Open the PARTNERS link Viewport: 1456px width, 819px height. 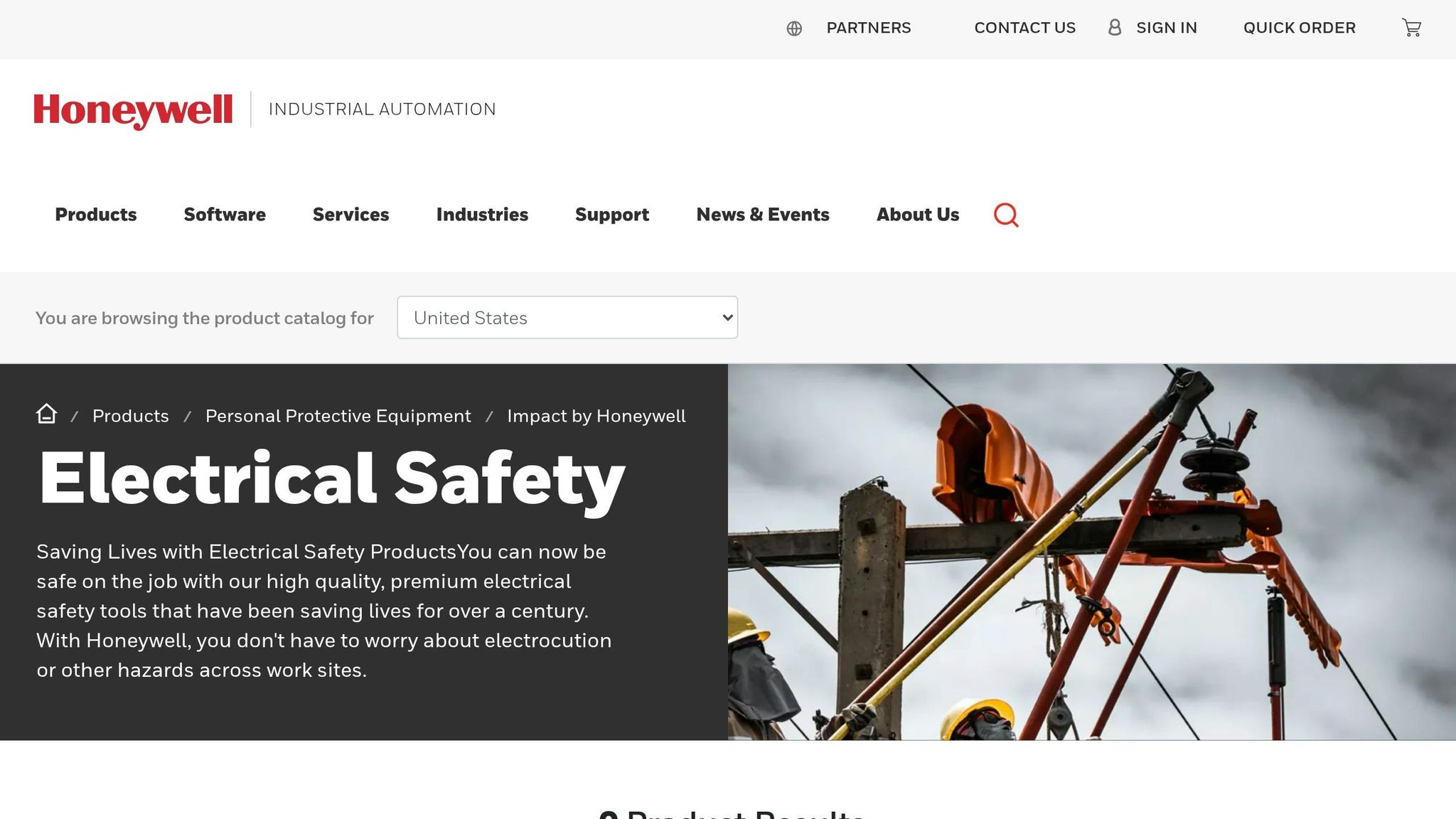point(868,28)
